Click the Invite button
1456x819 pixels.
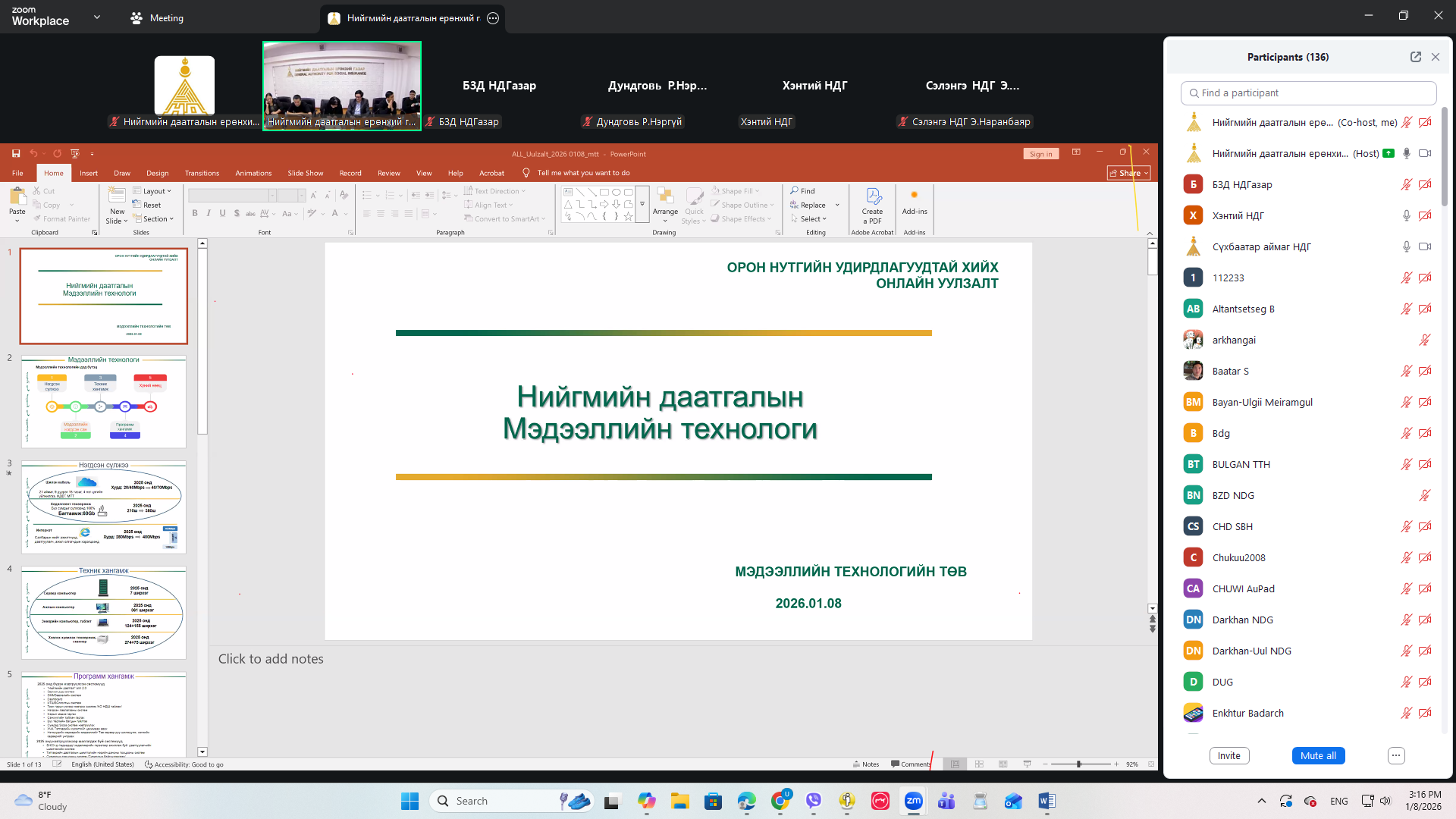click(x=1228, y=755)
